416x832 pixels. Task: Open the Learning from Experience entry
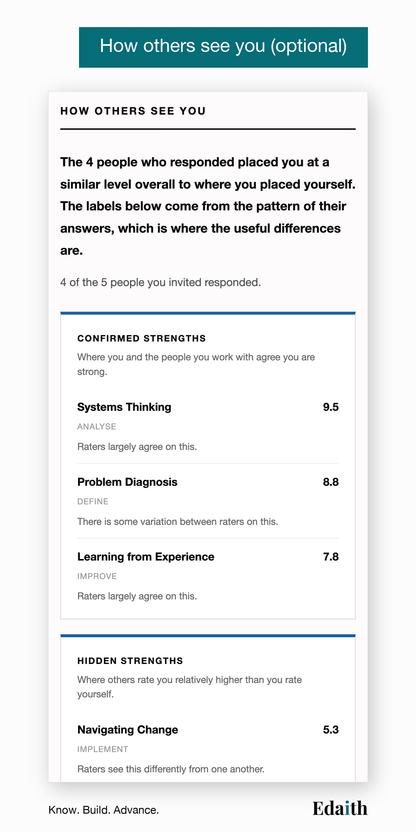coord(208,576)
